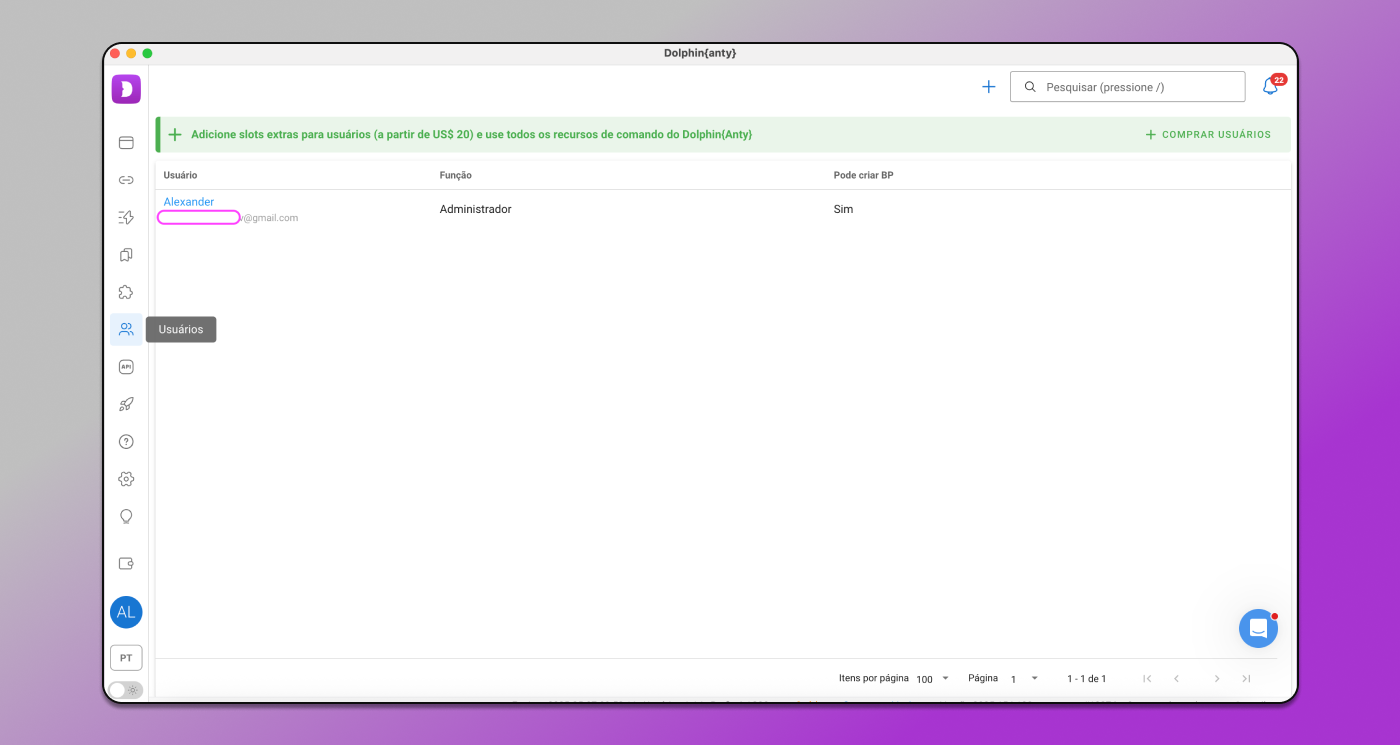Click the Usuário column header

181,175
